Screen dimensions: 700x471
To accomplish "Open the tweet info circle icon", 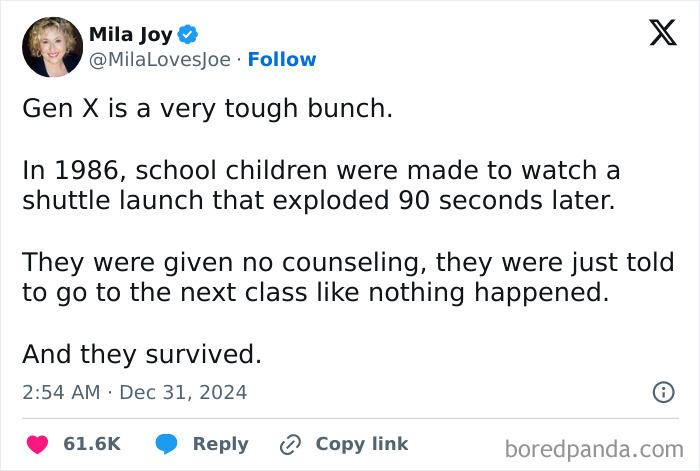I will [663, 393].
